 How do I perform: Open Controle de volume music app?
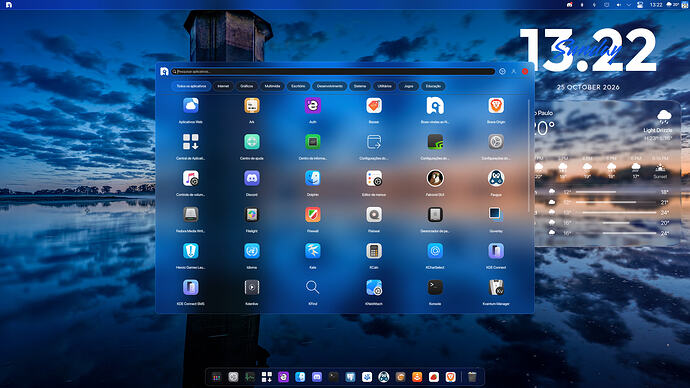[x=191, y=179]
